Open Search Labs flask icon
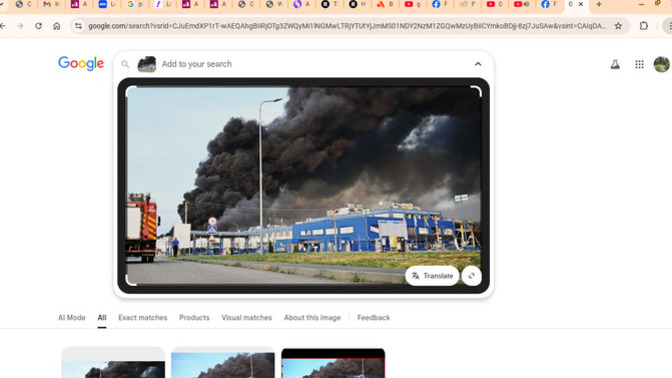 coord(615,64)
